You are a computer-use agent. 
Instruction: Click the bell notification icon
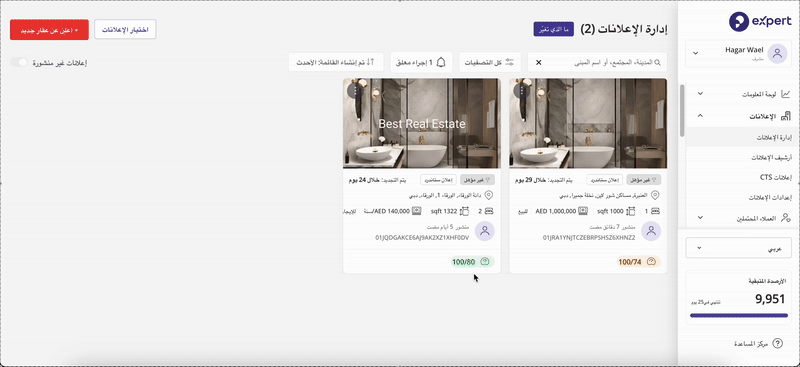441,62
